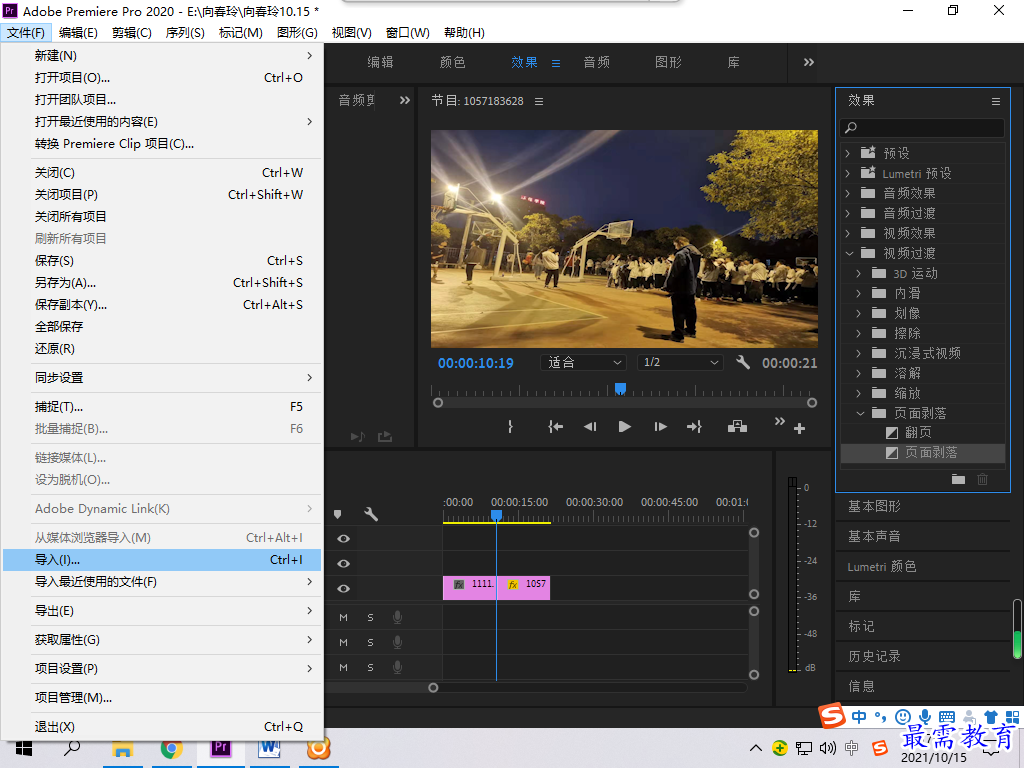
Task: Enable voice-over record on first audio track
Action: (397, 617)
